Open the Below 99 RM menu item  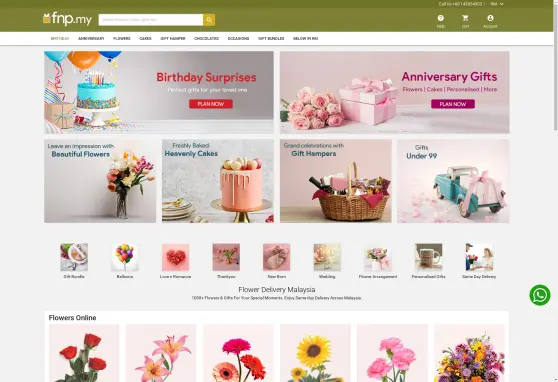point(305,38)
